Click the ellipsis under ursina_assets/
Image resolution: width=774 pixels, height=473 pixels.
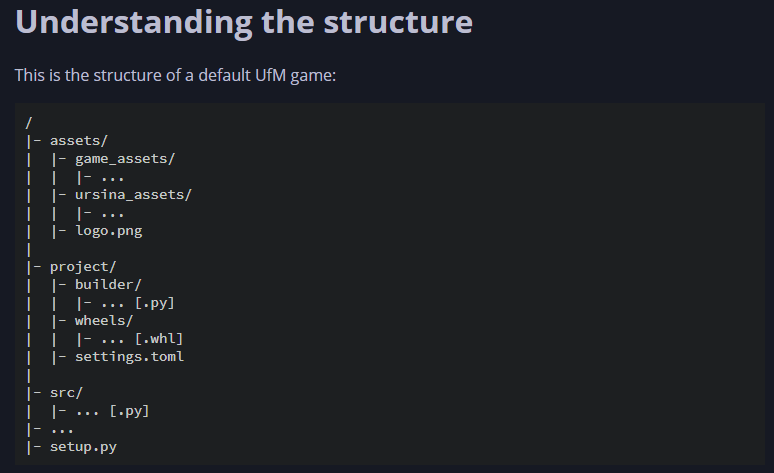coord(112,212)
